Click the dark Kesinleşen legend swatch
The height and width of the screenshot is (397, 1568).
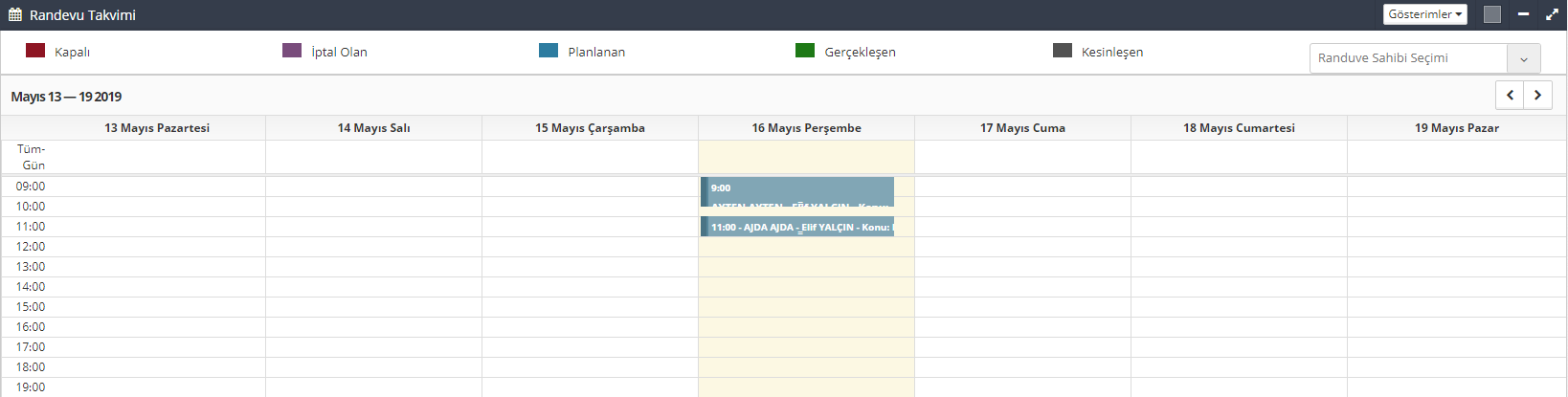click(1062, 51)
